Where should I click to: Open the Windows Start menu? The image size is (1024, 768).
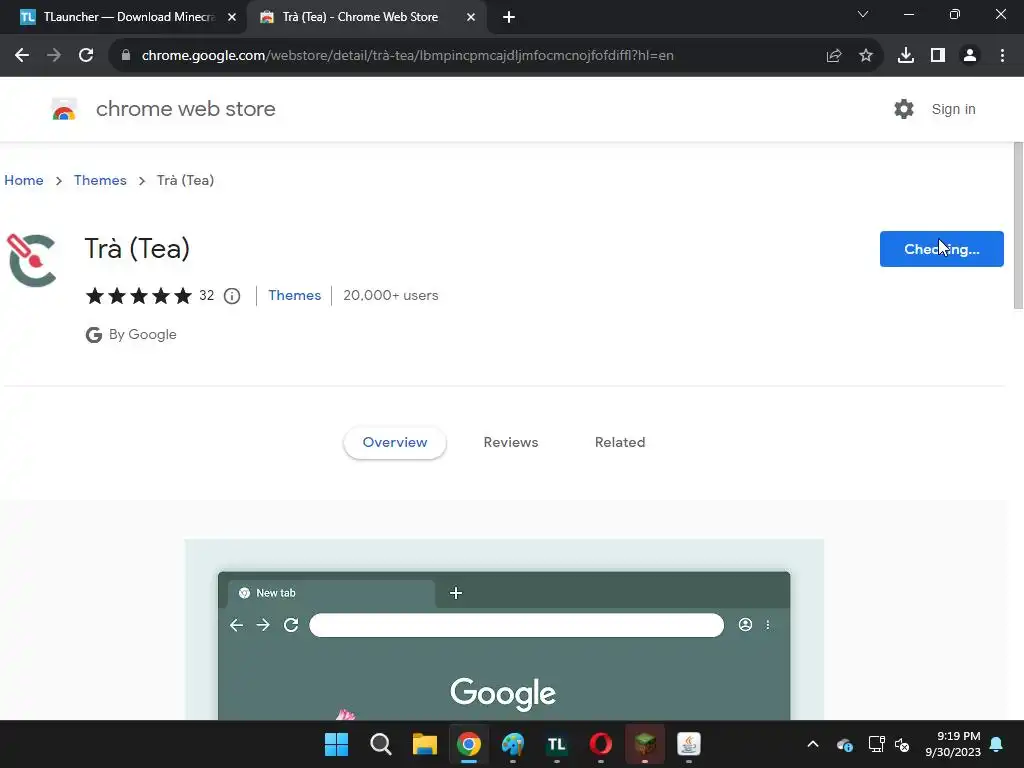tap(336, 744)
